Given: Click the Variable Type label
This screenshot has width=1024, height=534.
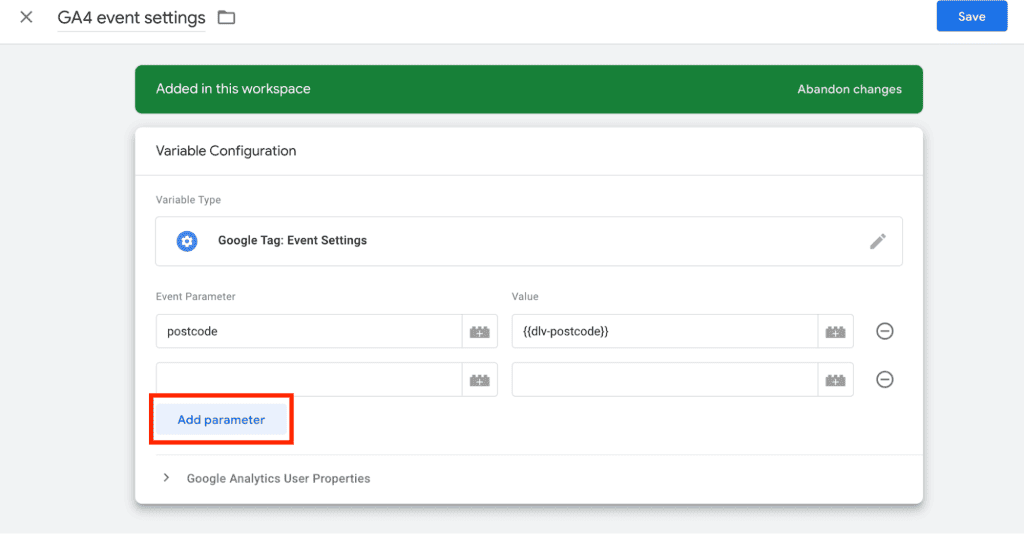Looking at the screenshot, I should [x=188, y=200].
